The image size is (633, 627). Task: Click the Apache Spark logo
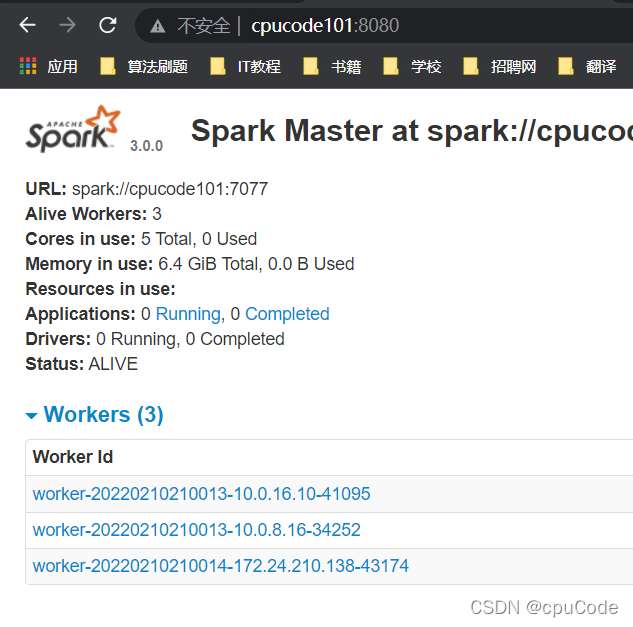pyautogui.click(x=73, y=129)
